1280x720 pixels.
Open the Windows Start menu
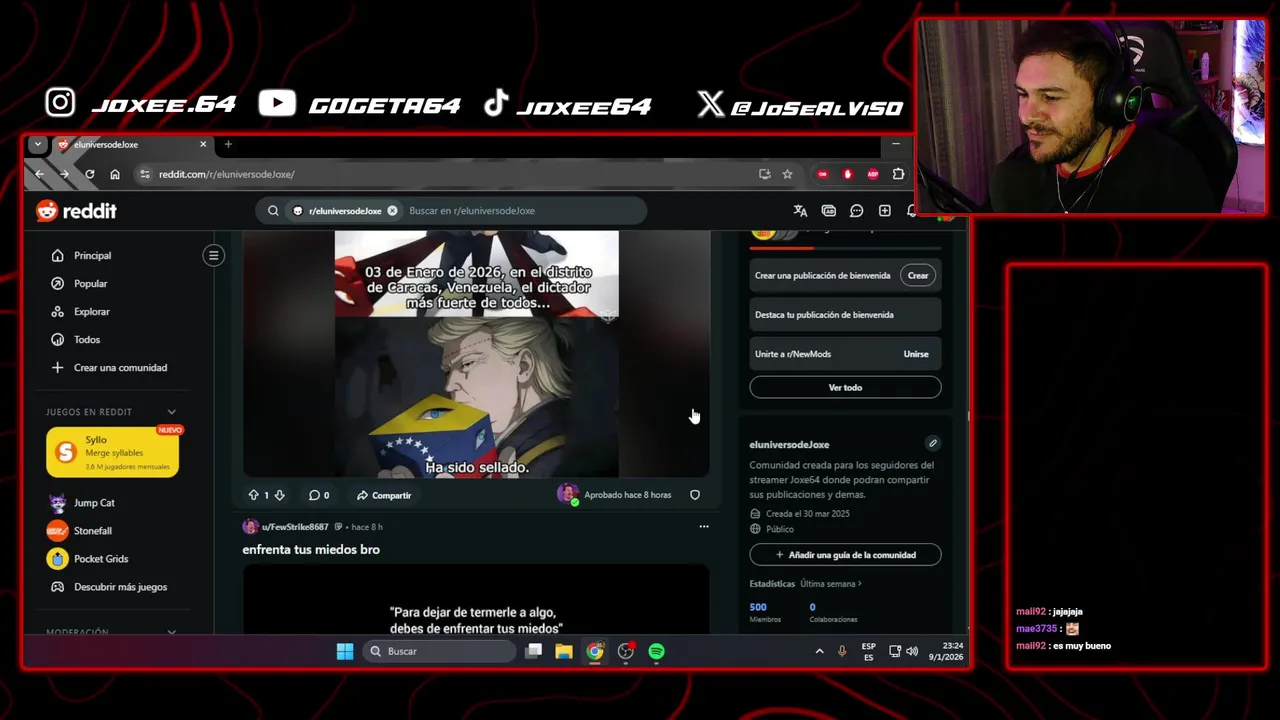point(345,651)
